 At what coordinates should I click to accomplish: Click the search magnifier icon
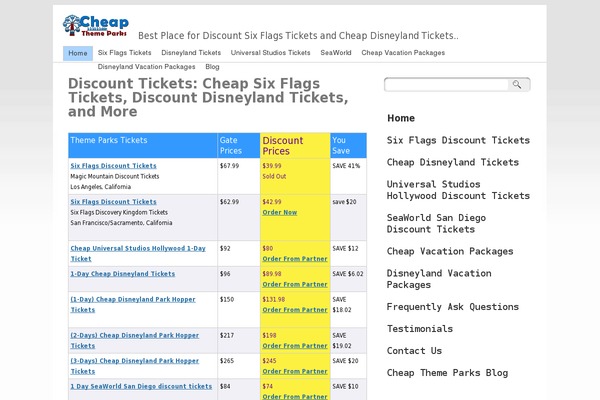click(517, 85)
